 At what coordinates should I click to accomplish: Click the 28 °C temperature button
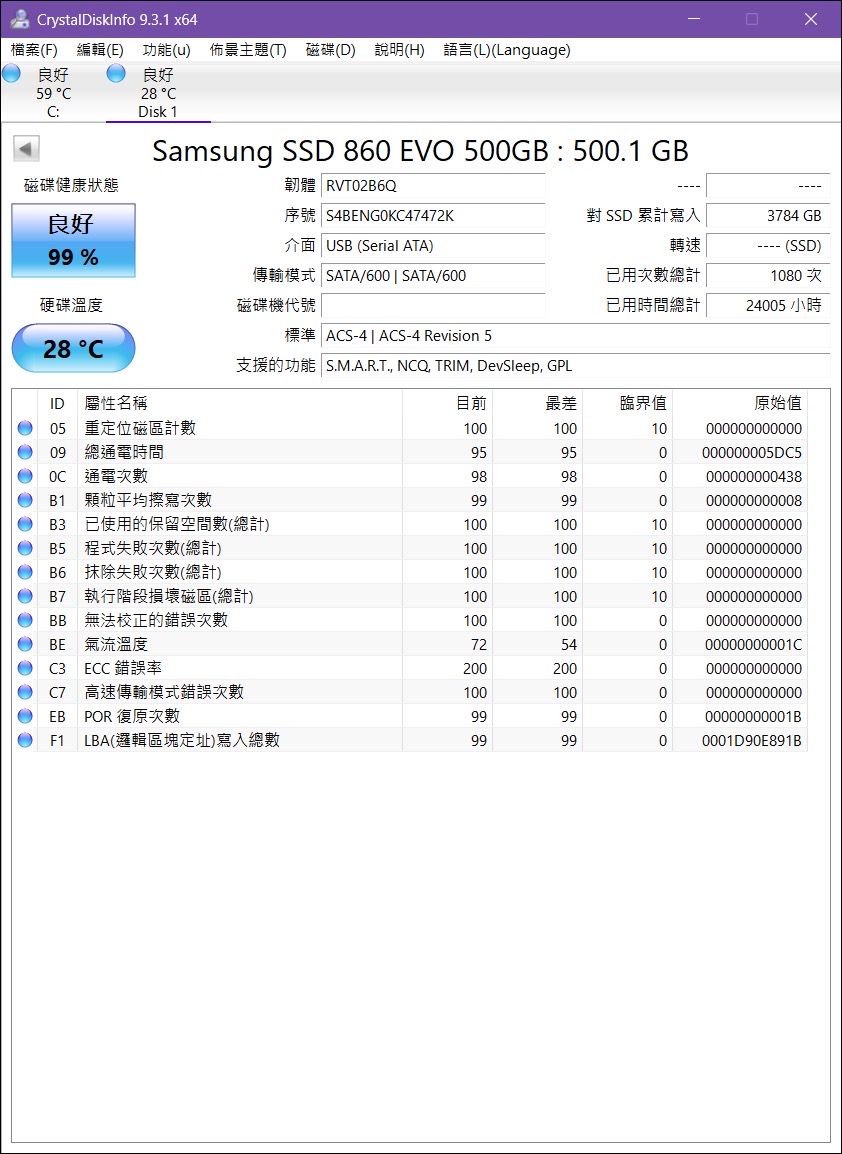pos(73,349)
